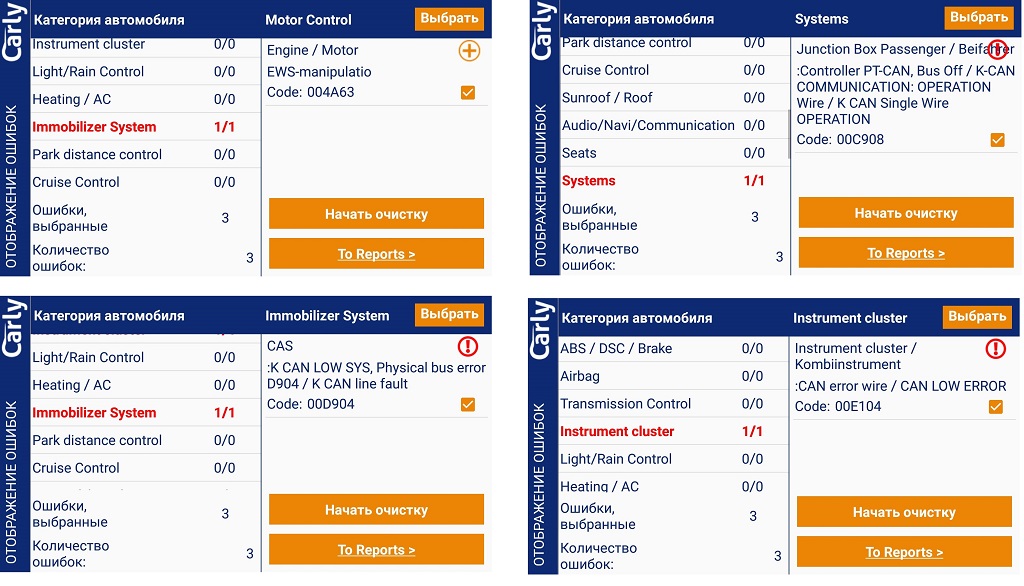Screen dimensions: 1024x586
Task: Open the ABS / DSC / Brake category
Action: pyautogui.click(x=616, y=349)
